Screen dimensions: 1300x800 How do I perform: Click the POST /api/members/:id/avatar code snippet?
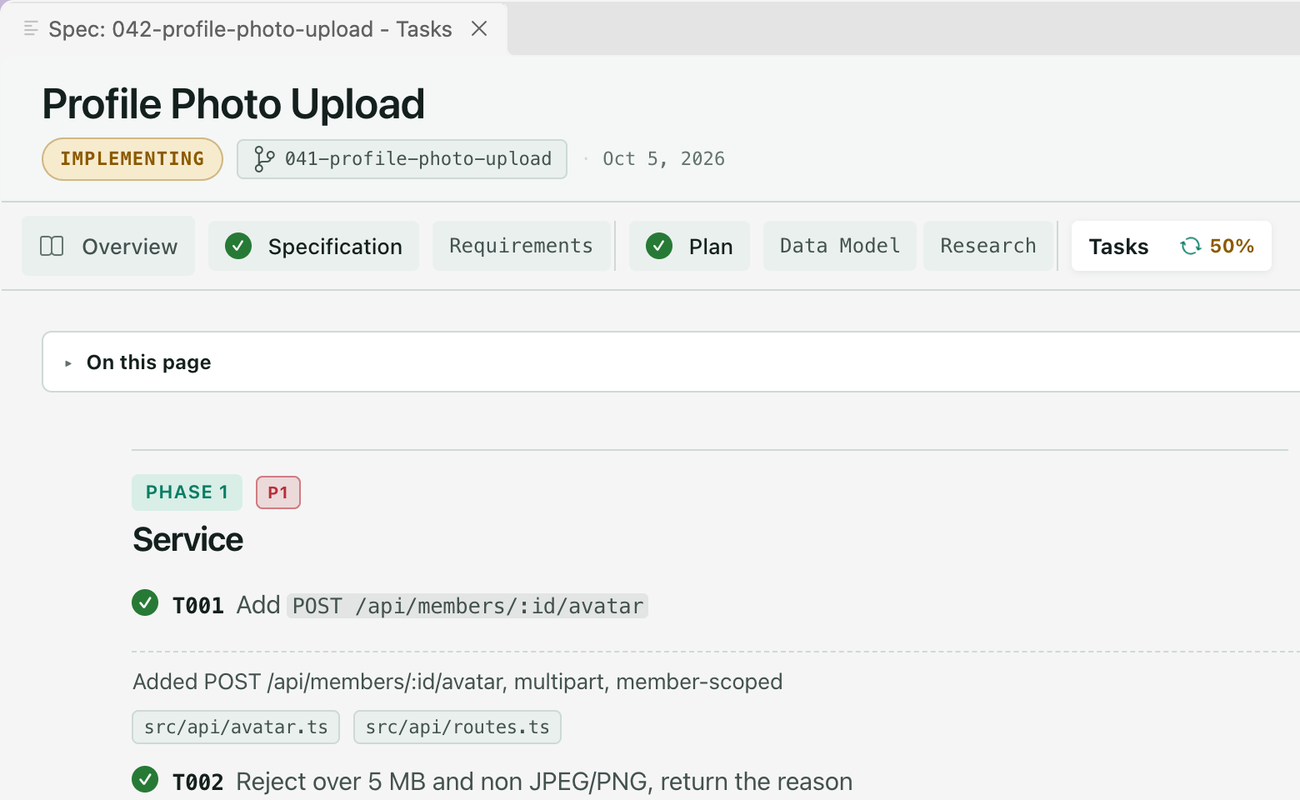click(468, 605)
